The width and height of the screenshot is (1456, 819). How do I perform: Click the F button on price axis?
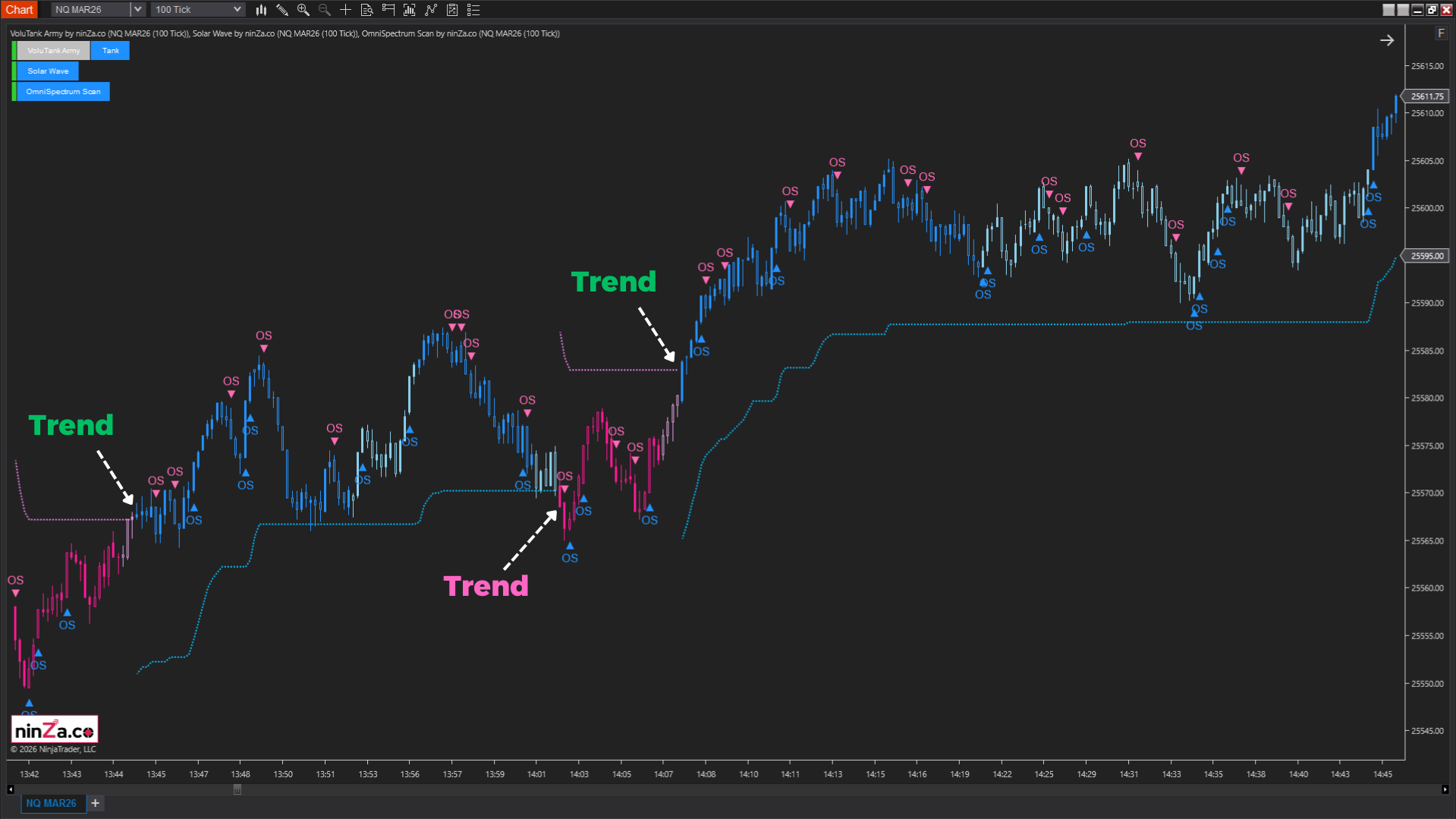[x=1440, y=33]
